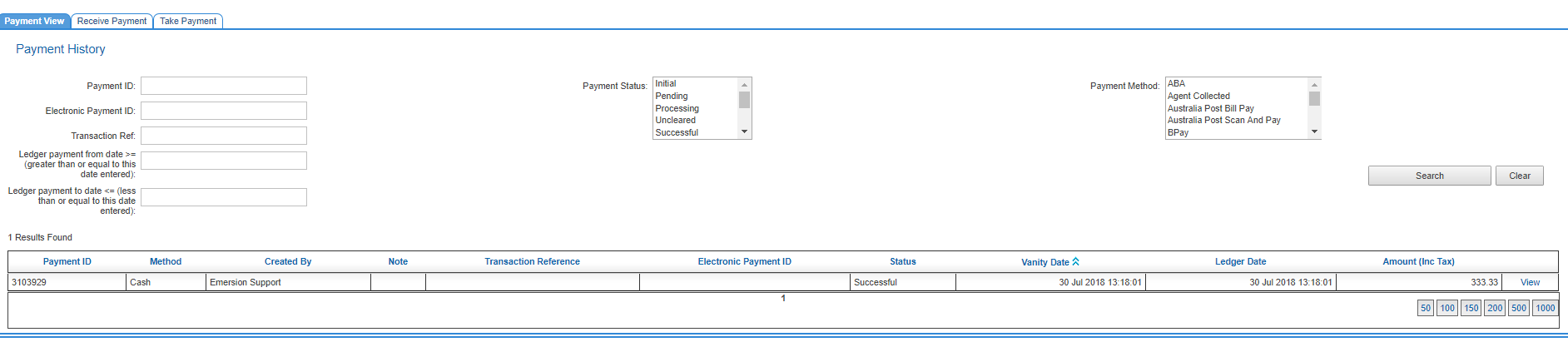Focus the Electronic Payment ID field
This screenshot has height=342, width=1568.
223,111
